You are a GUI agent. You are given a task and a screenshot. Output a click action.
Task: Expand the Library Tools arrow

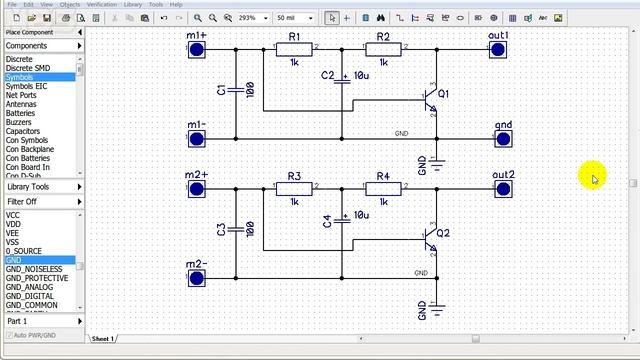(x=80, y=187)
